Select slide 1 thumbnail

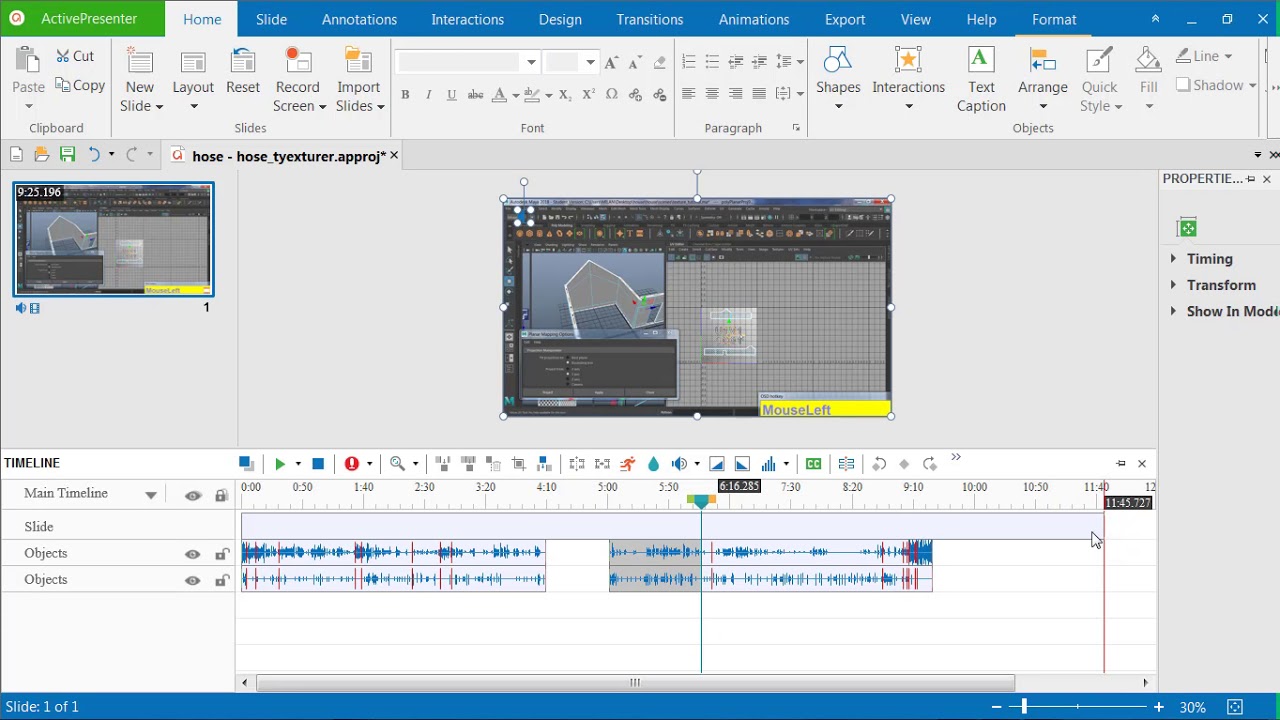[x=113, y=240]
